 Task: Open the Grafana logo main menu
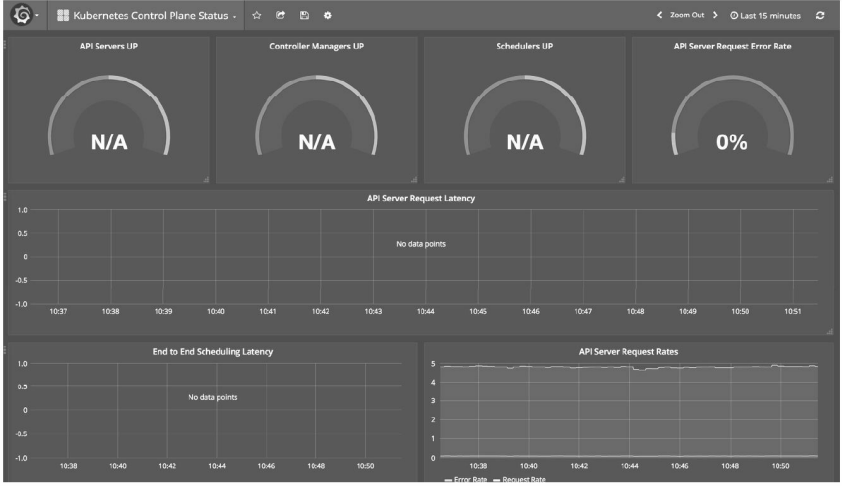tap(24, 15)
